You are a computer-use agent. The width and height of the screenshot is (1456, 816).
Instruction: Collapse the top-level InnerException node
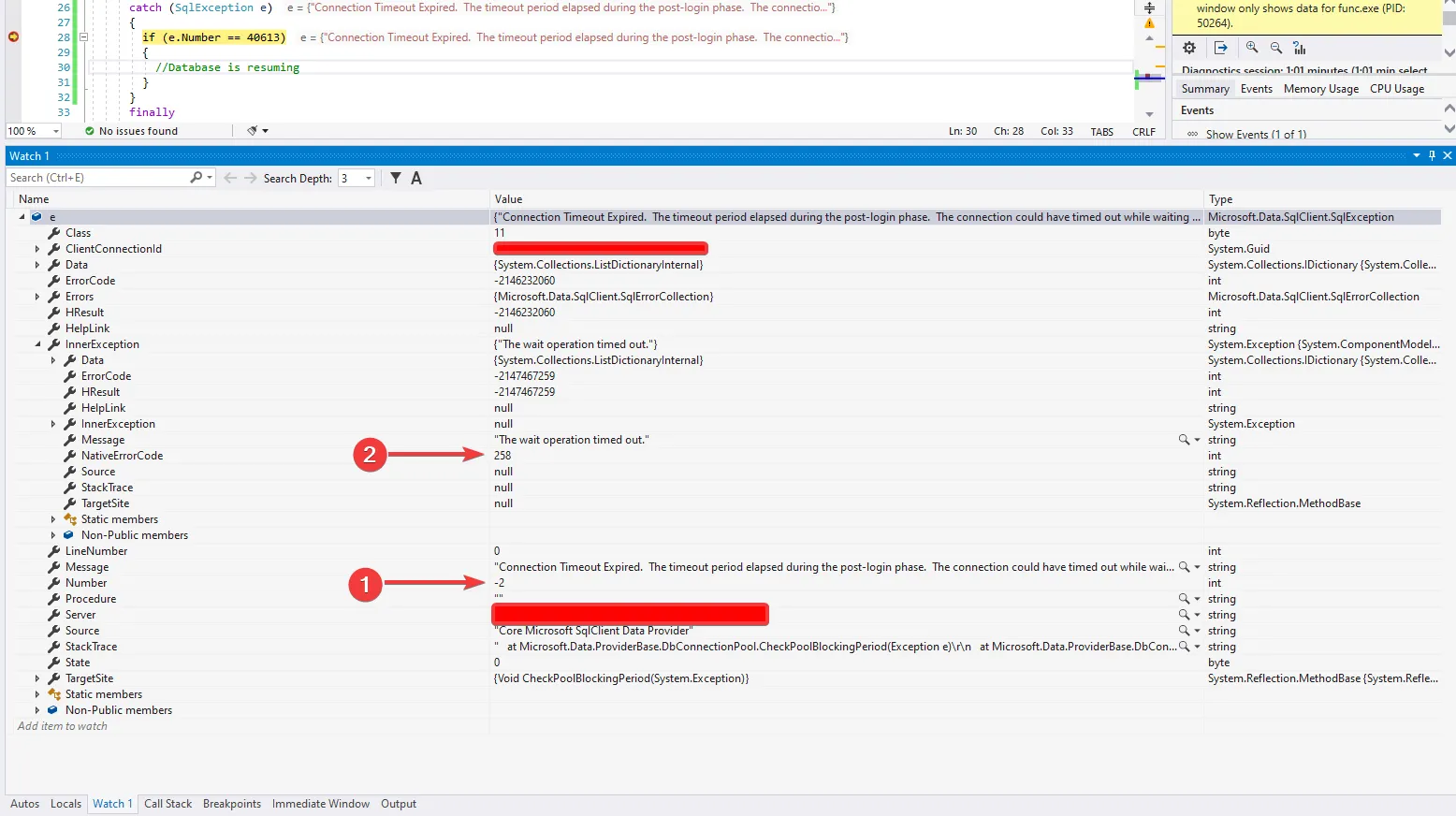click(37, 344)
